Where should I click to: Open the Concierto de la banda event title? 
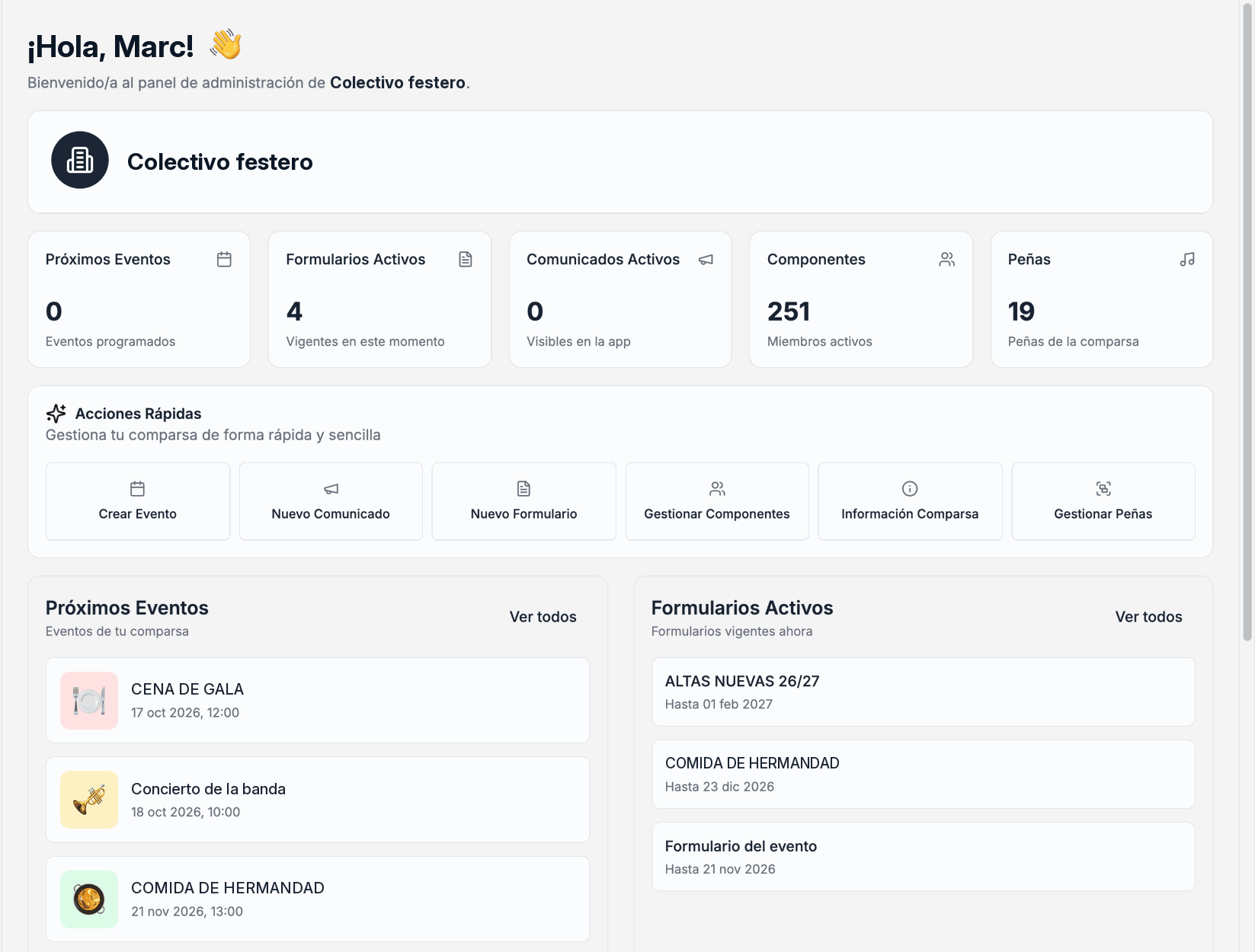pyautogui.click(x=208, y=789)
